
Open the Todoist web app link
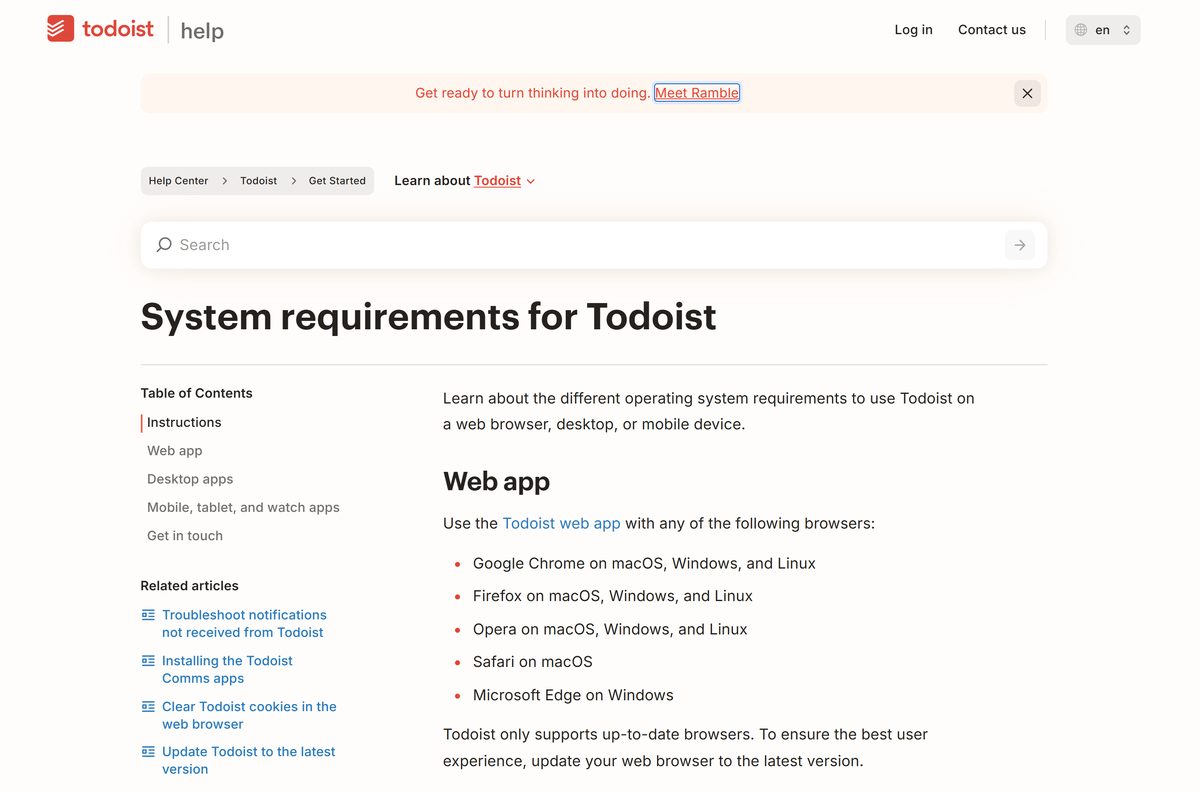(561, 523)
